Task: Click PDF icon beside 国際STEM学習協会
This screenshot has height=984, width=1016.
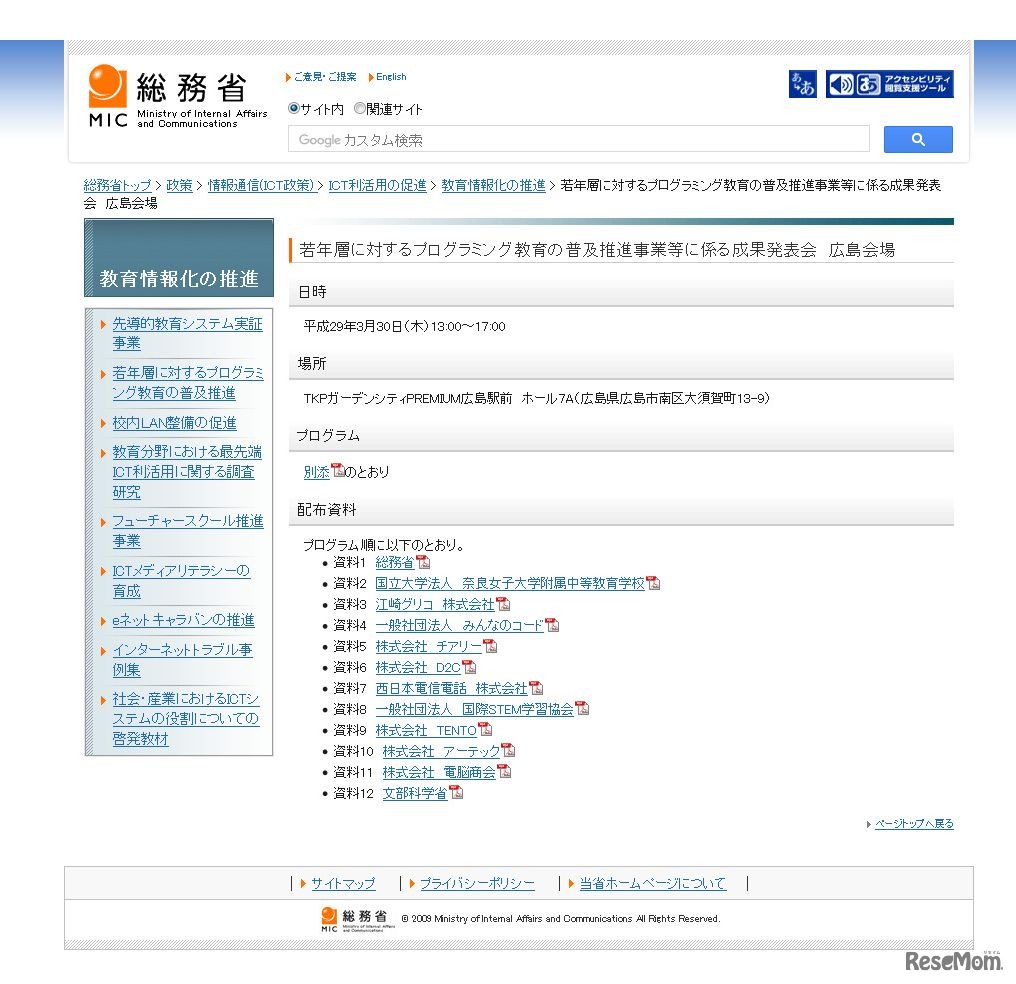Action: 582,709
